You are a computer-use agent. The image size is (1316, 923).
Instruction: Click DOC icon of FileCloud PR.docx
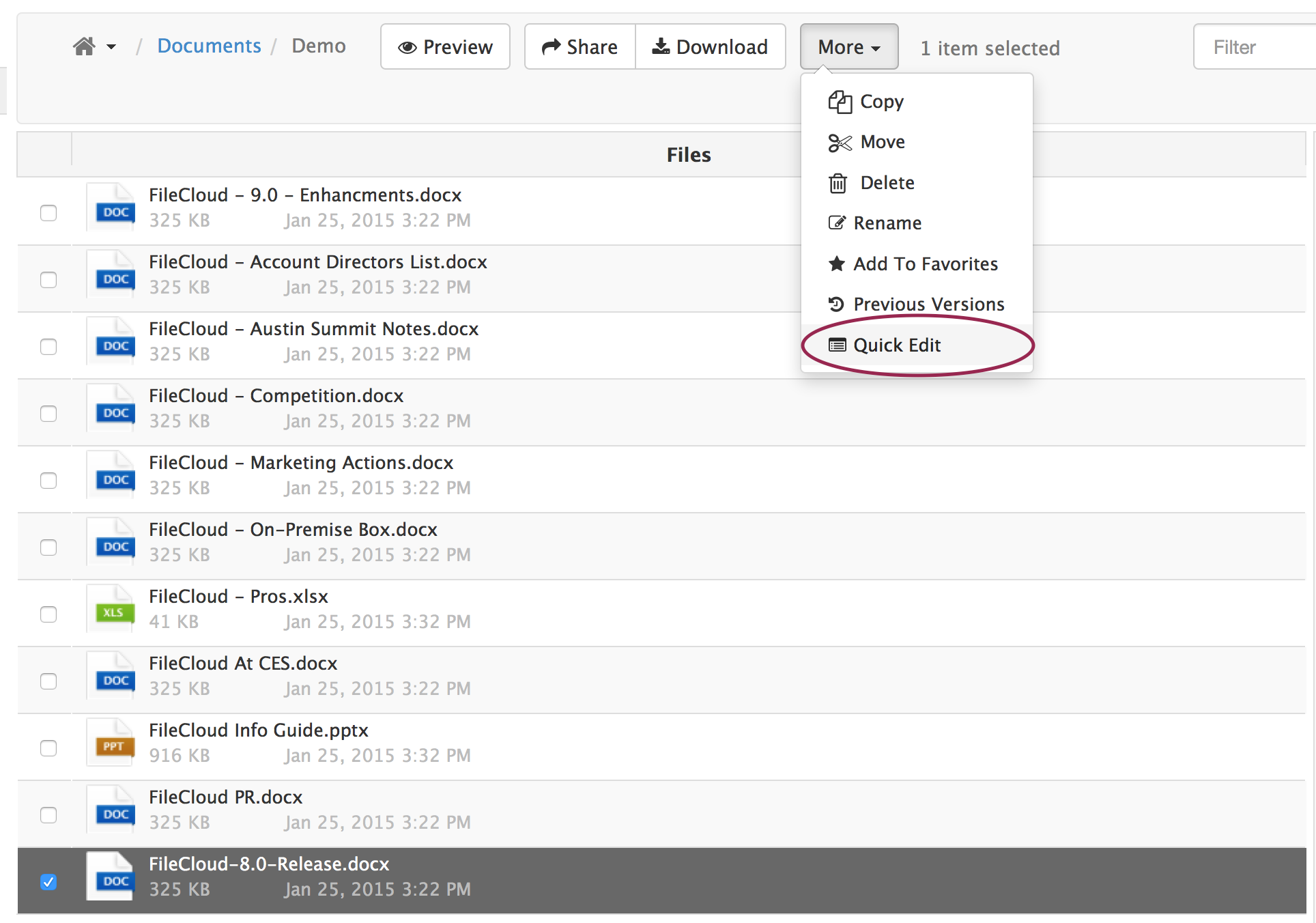pyautogui.click(x=111, y=810)
